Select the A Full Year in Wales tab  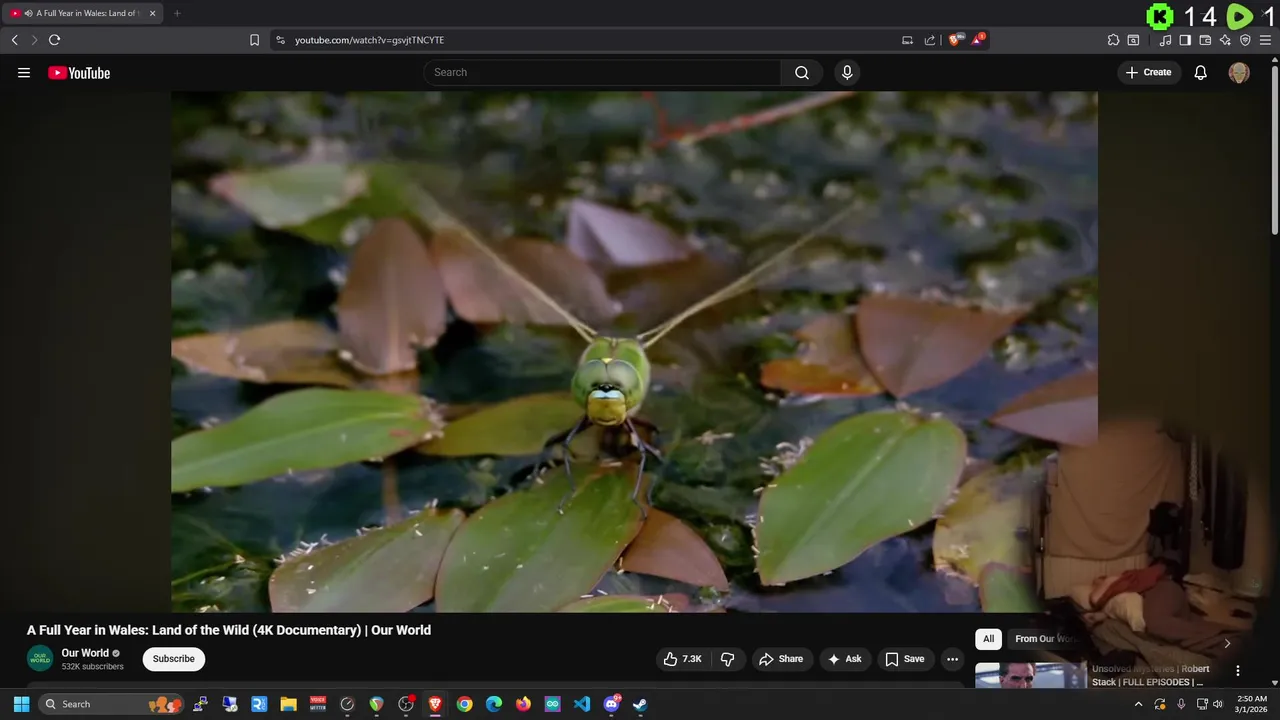tap(84, 13)
